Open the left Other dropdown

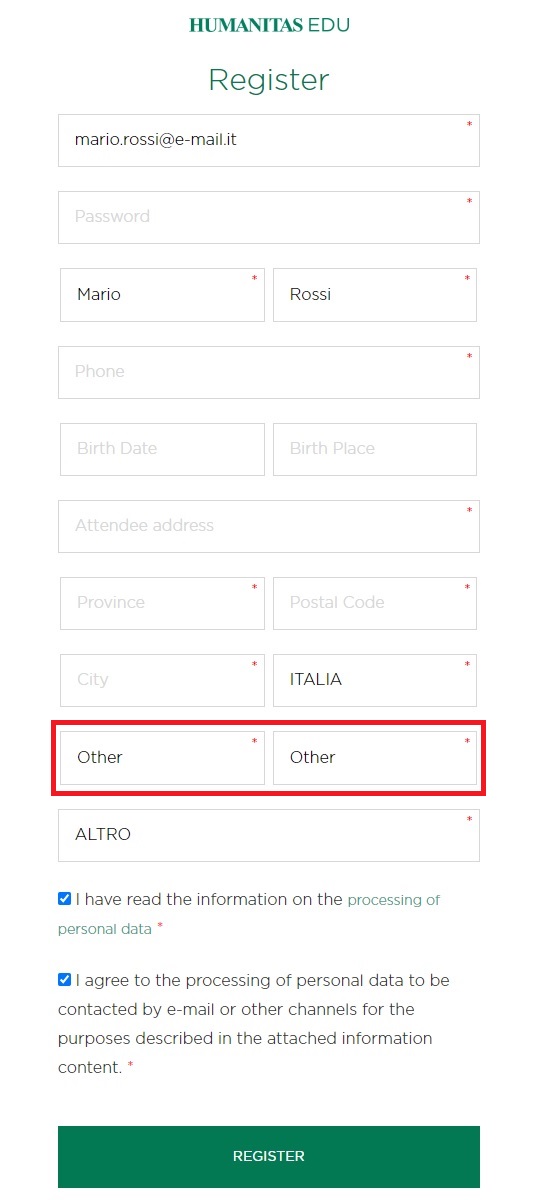click(x=162, y=758)
